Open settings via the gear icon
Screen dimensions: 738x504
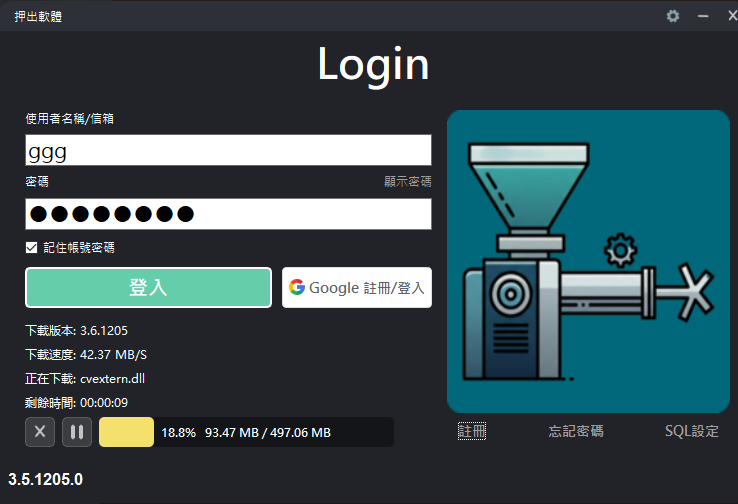pos(673,16)
